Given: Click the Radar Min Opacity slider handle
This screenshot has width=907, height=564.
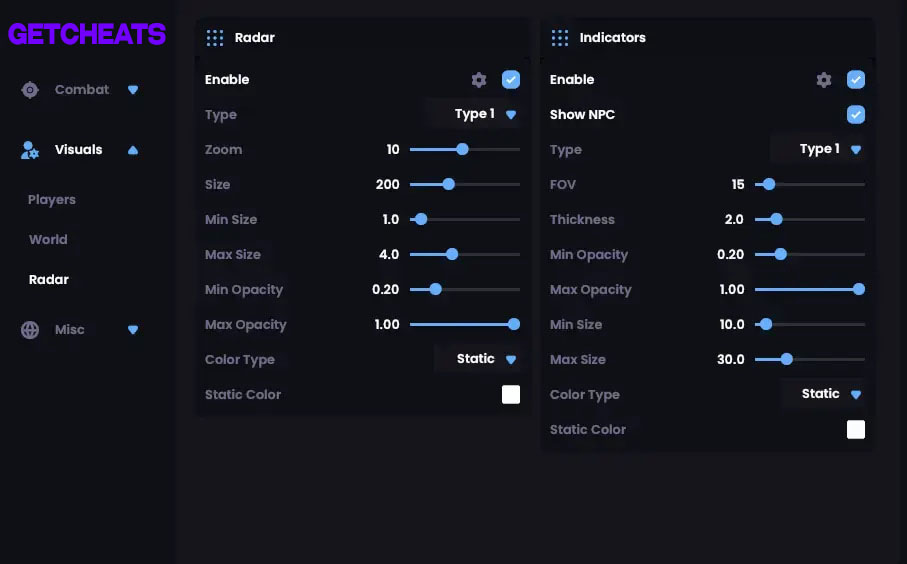Looking at the screenshot, I should 436,289.
